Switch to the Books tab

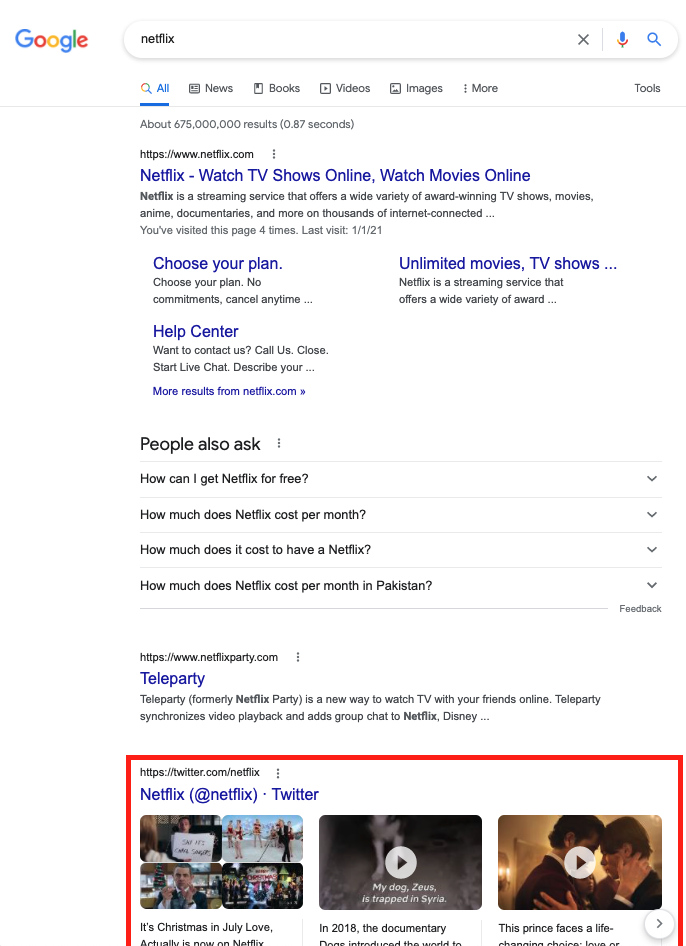(x=276, y=88)
